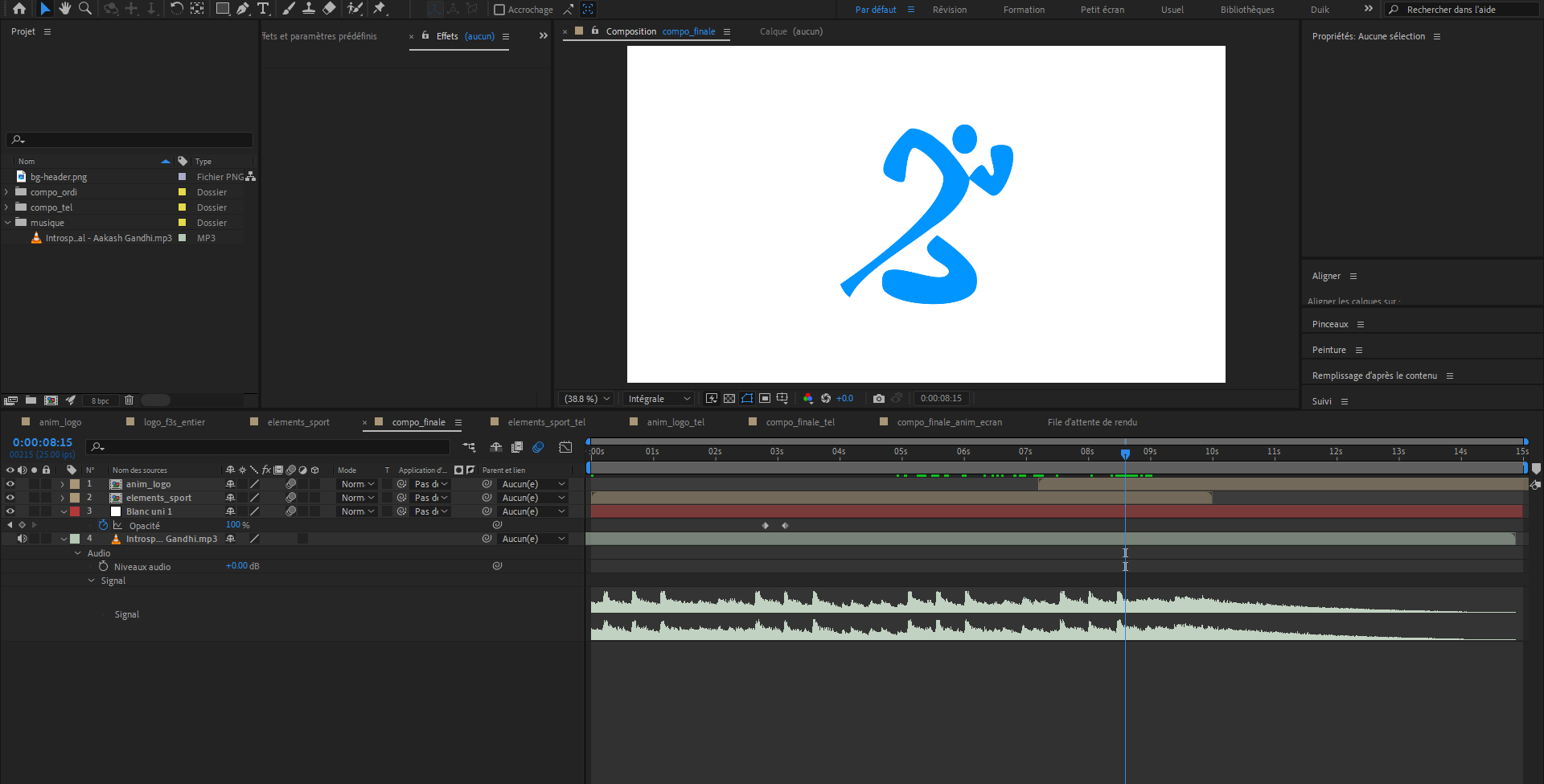Toggle frame blending for the composition
The height and width of the screenshot is (784, 1544).
517,447
